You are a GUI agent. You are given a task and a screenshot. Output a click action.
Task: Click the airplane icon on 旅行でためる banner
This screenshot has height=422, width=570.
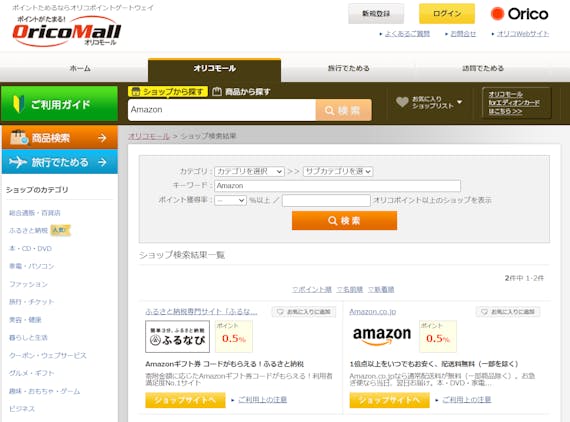coord(18,162)
